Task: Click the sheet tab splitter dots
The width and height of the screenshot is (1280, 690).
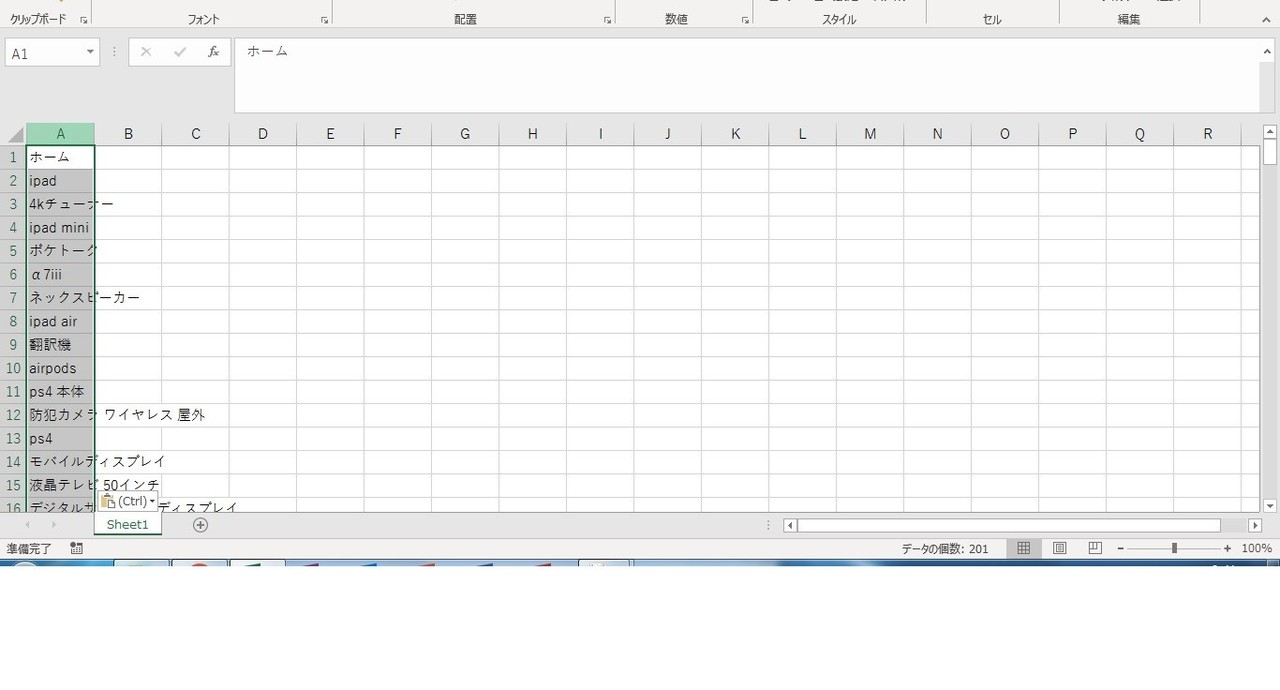Action: (768, 525)
